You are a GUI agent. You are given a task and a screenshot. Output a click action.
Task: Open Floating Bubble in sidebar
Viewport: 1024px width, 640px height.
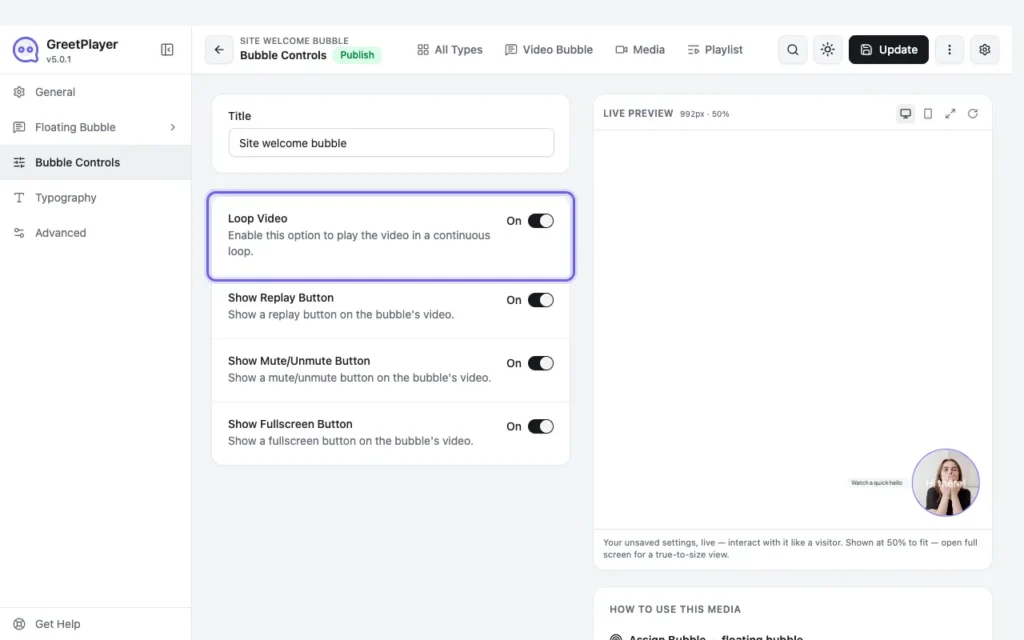[x=95, y=127]
